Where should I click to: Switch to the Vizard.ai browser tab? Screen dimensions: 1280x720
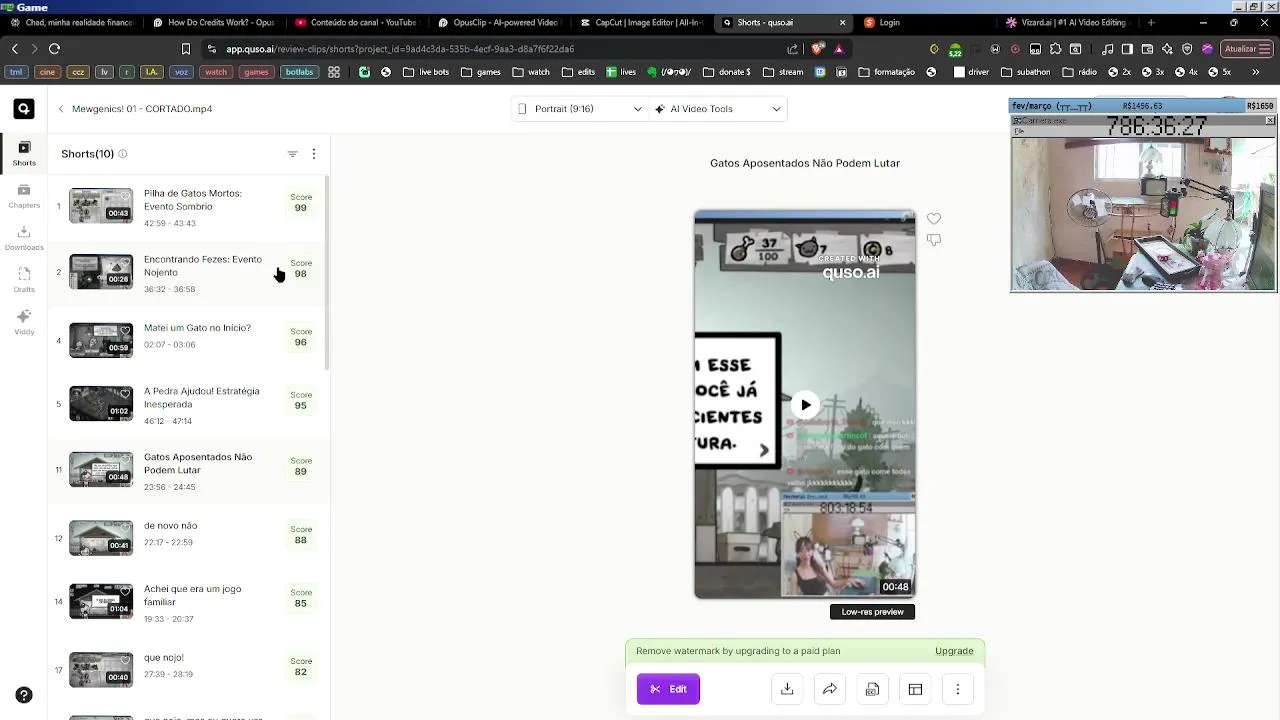[1068, 22]
